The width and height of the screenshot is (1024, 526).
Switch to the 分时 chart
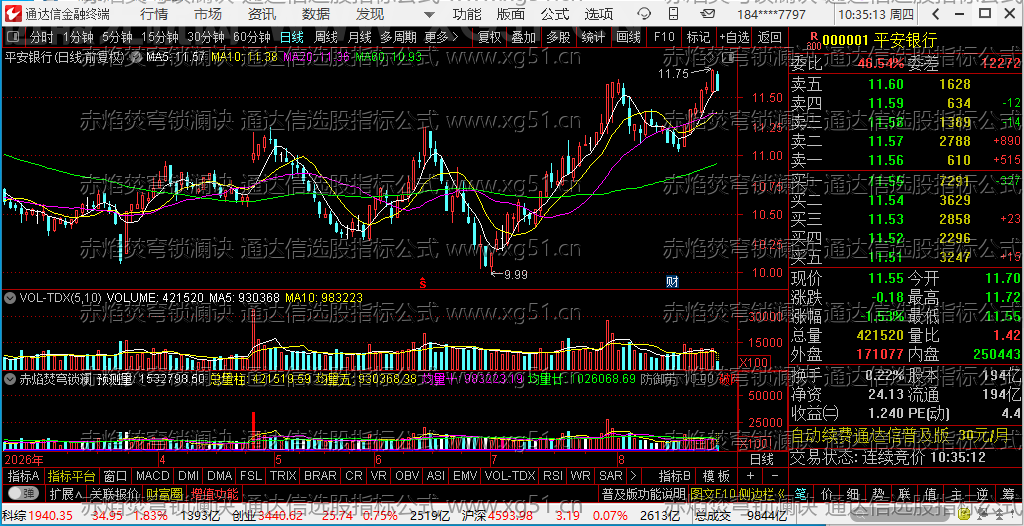tap(42, 37)
